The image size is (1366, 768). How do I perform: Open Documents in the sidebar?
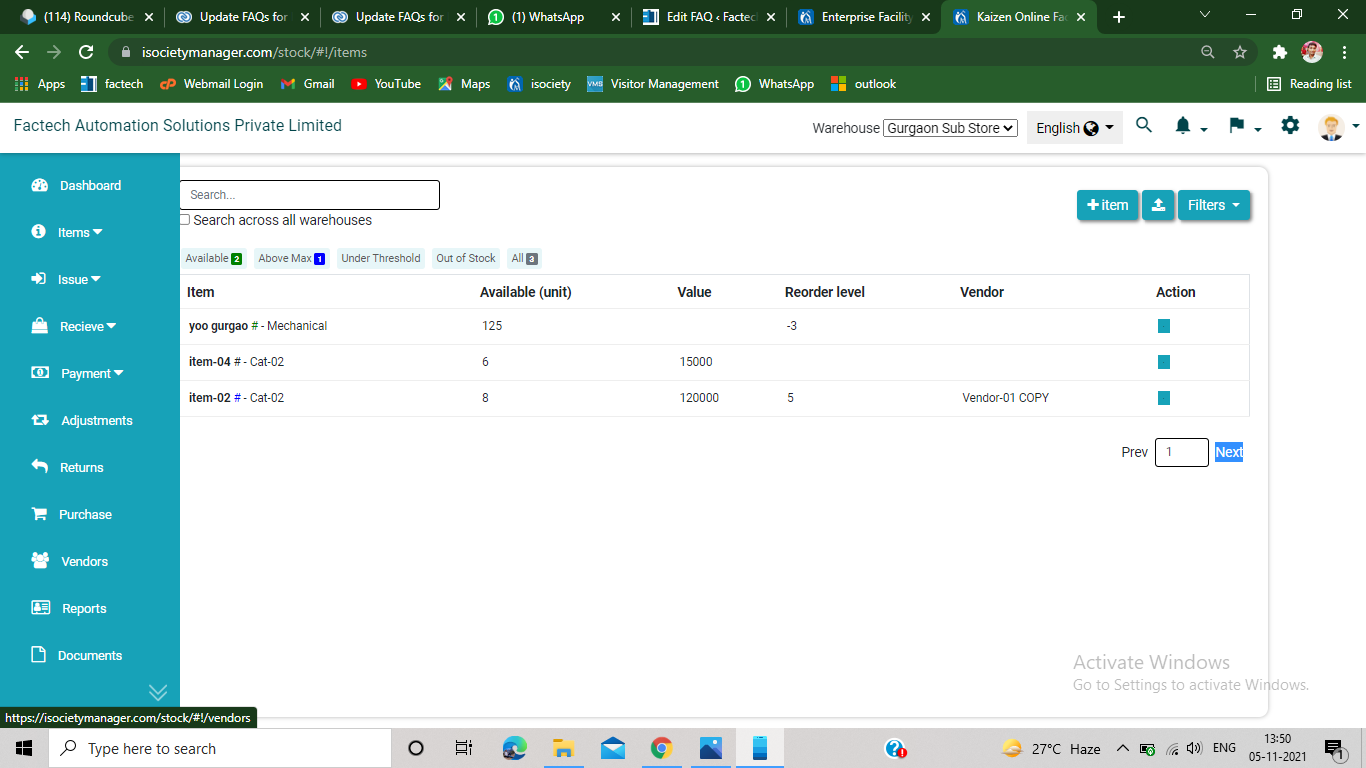pos(76,655)
